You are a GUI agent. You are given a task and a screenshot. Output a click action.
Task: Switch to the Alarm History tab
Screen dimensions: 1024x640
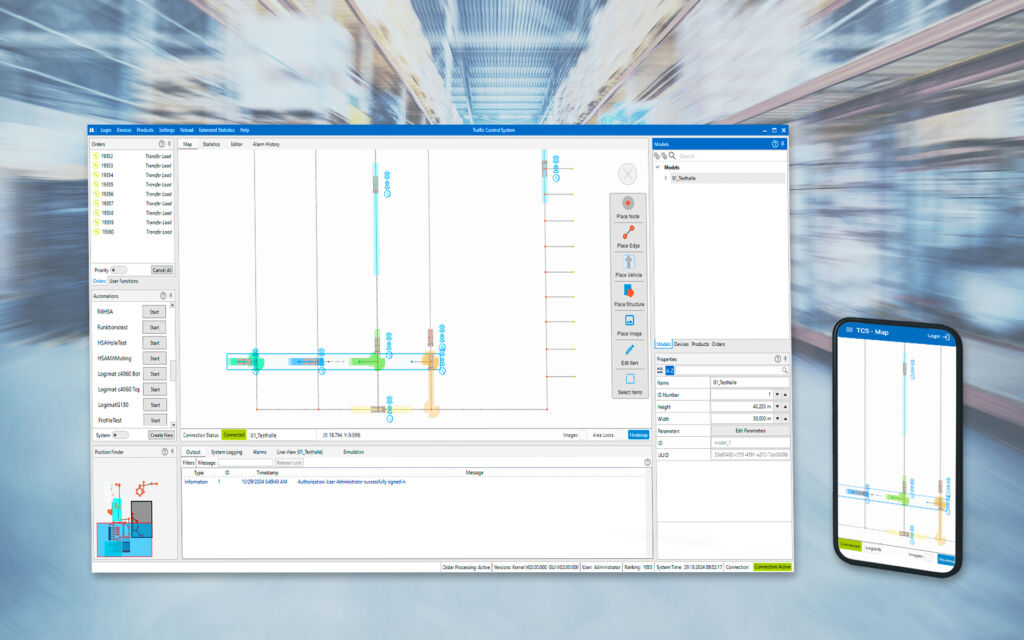(266, 144)
